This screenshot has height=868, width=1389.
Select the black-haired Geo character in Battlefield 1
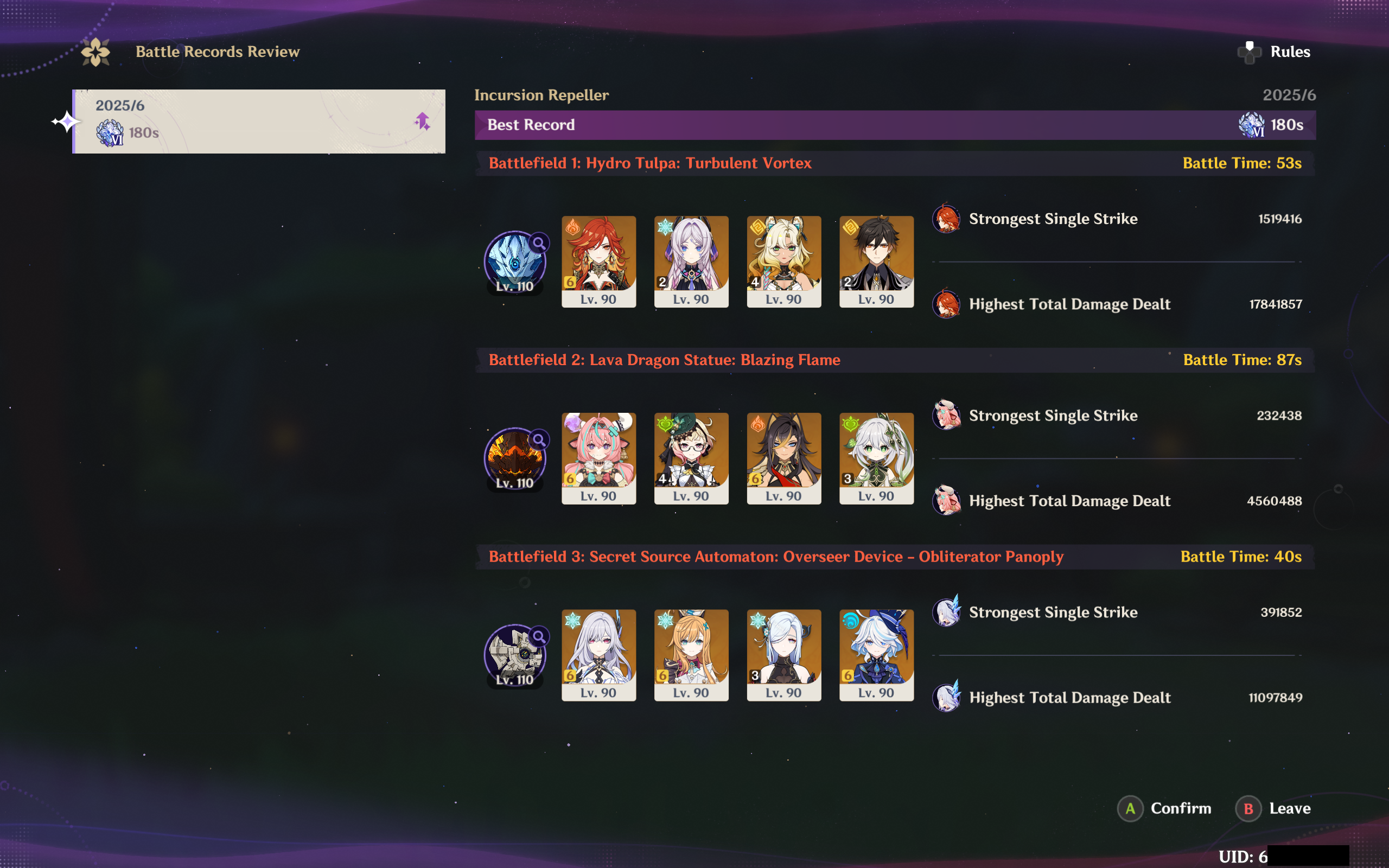[876, 262]
